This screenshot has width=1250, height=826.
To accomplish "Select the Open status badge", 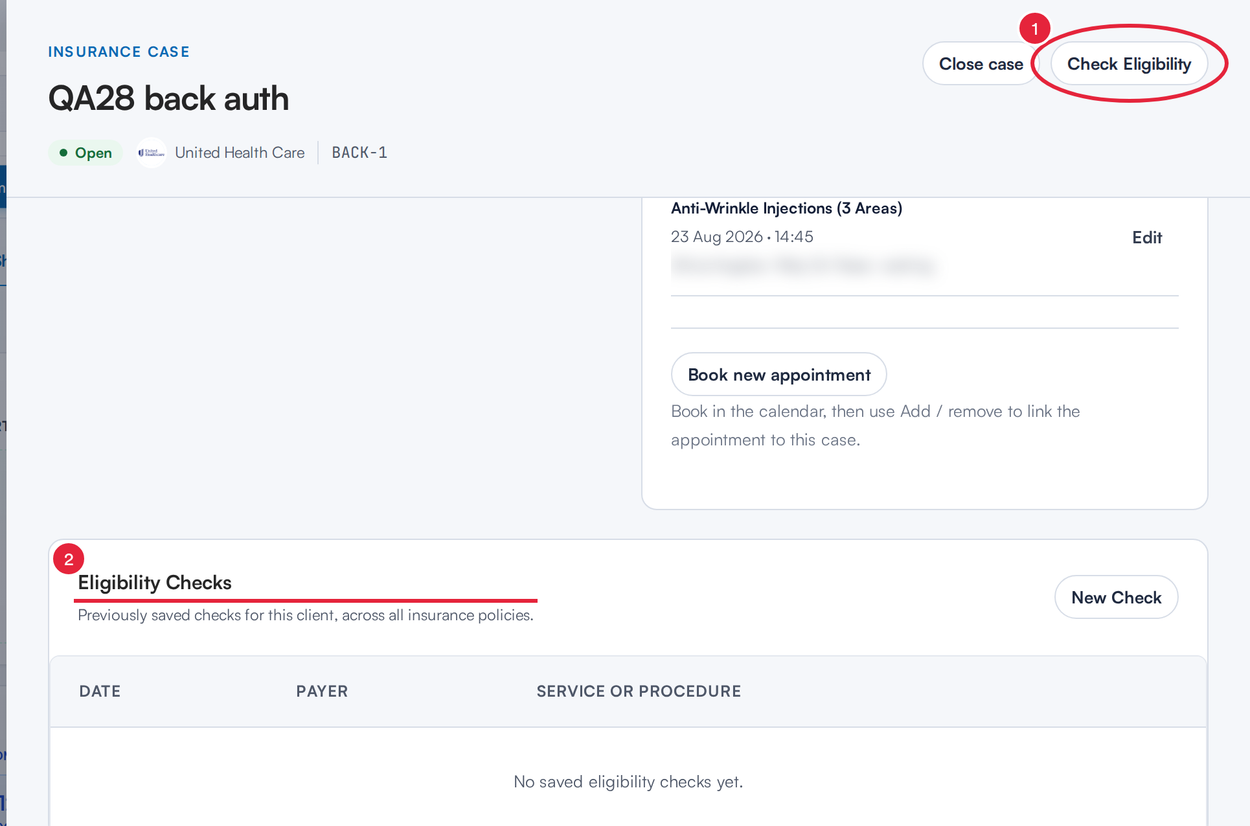I will 85,153.
